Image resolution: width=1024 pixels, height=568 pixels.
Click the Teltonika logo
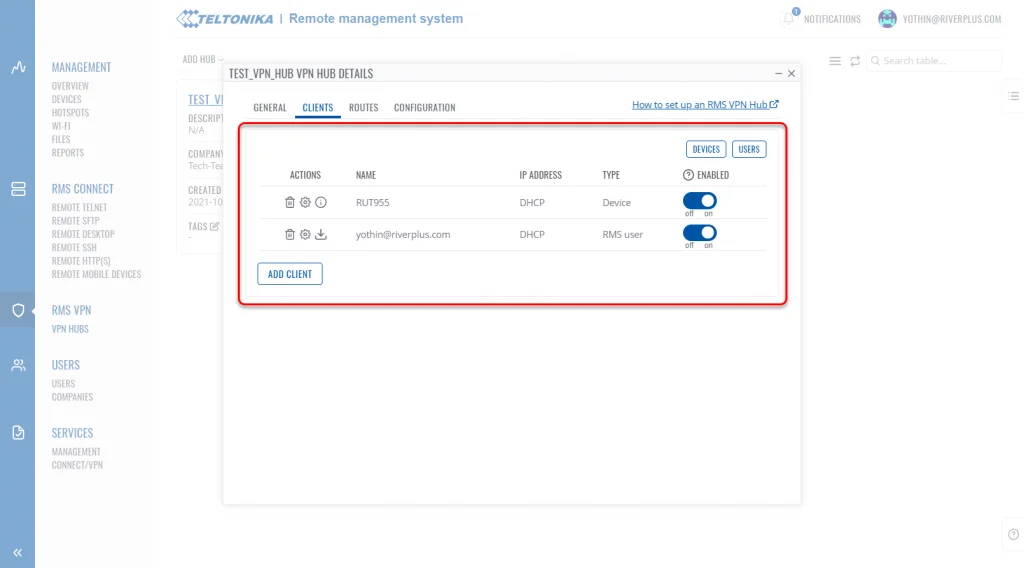(225, 19)
